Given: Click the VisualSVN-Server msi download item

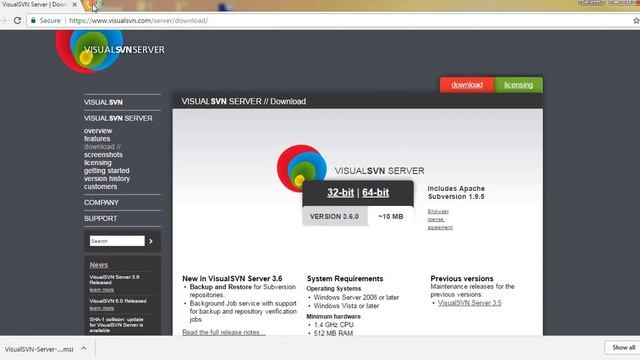Looking at the screenshot, I should [39, 349].
